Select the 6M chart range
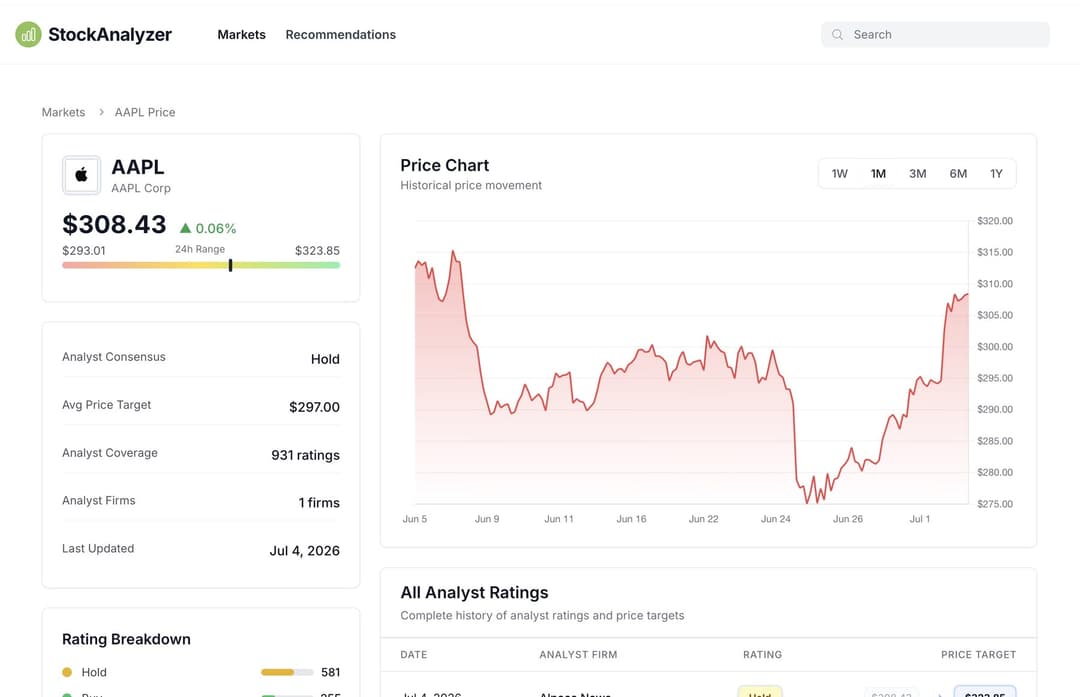This screenshot has height=697, width=1080. pyautogui.click(x=958, y=174)
